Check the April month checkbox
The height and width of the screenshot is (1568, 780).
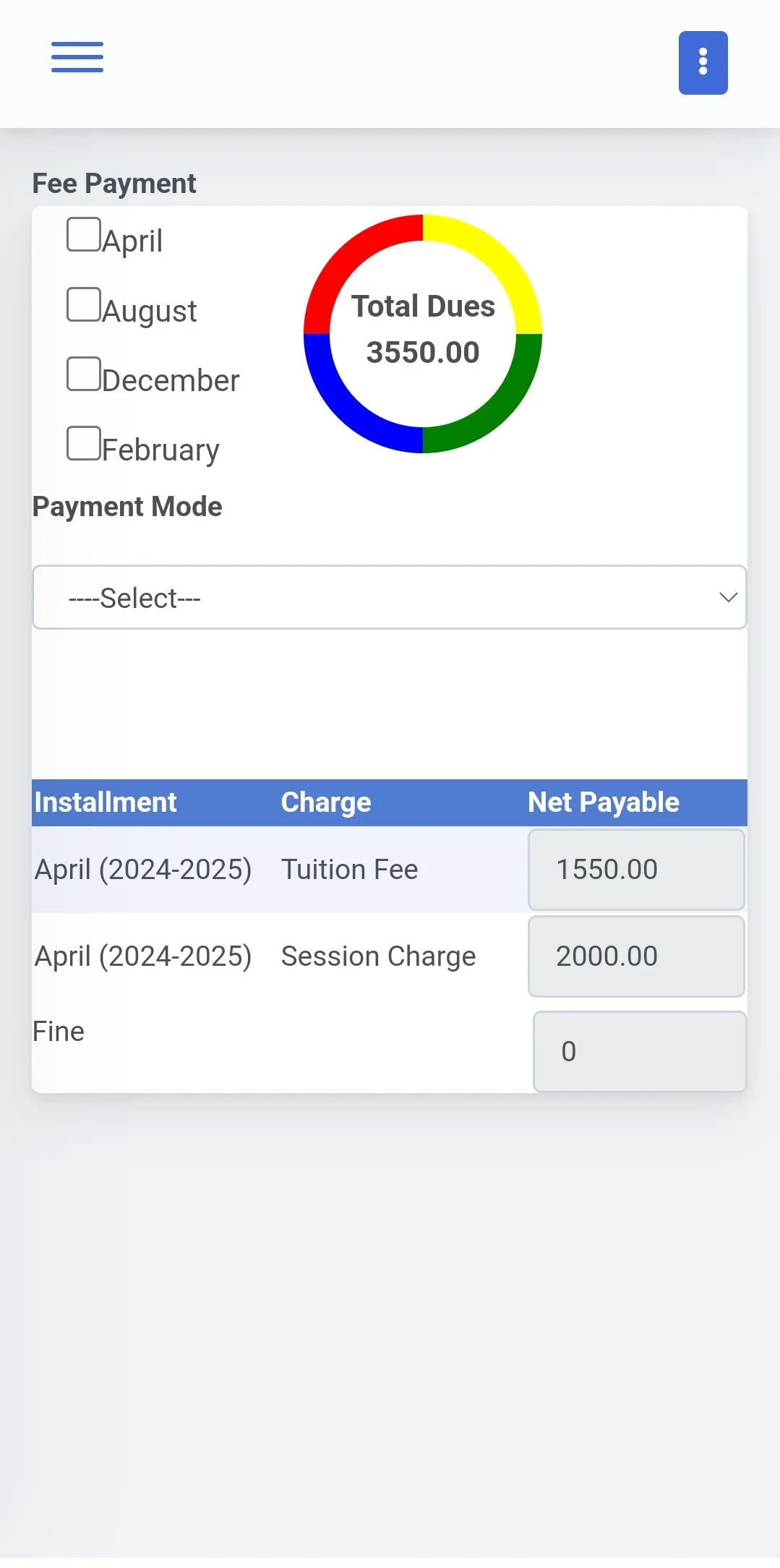84,235
